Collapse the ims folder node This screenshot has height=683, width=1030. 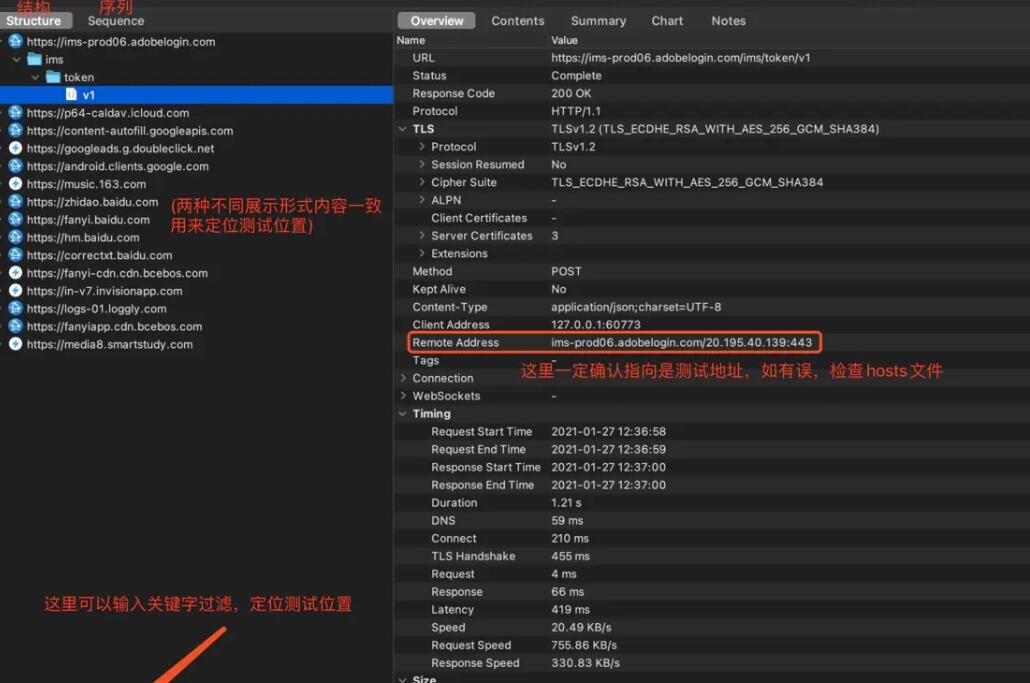click(x=16, y=59)
